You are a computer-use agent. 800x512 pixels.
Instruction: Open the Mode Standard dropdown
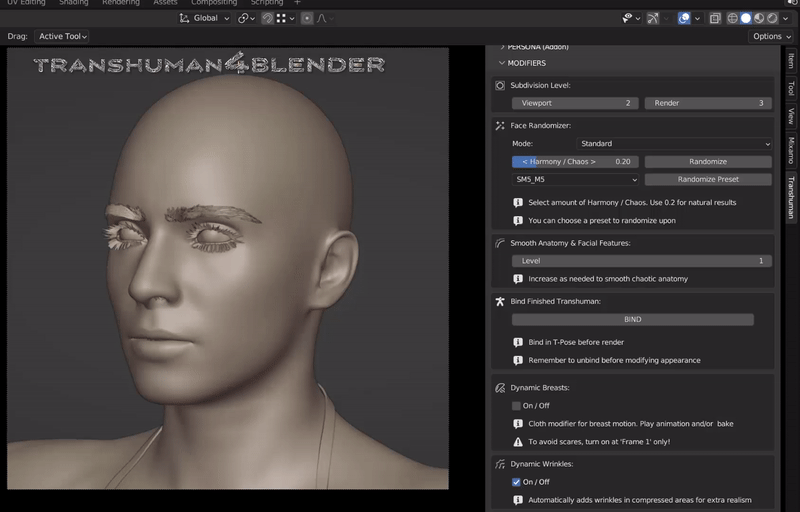(674, 144)
